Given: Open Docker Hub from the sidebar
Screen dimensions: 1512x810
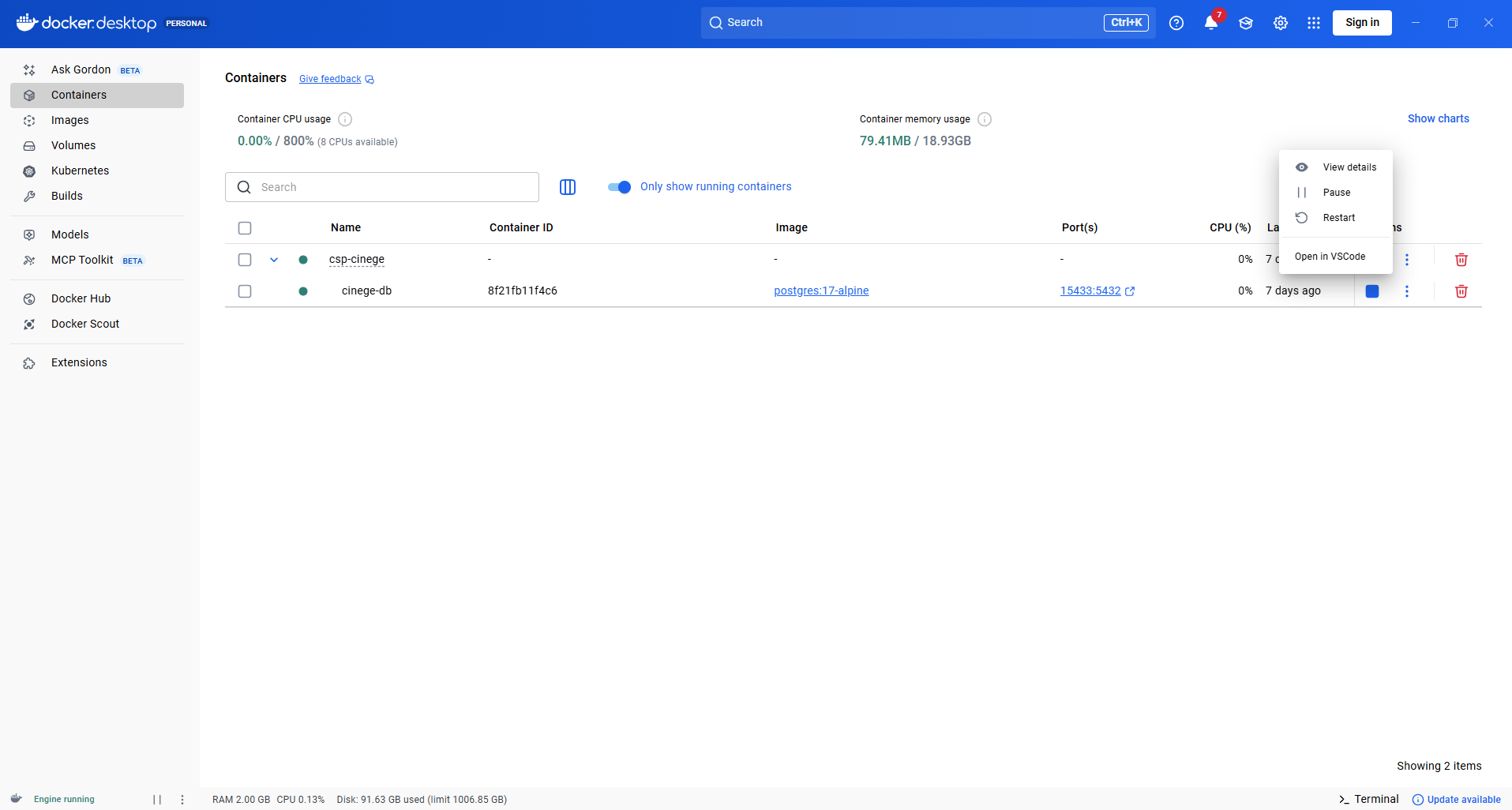Looking at the screenshot, I should pyautogui.click(x=97, y=298).
